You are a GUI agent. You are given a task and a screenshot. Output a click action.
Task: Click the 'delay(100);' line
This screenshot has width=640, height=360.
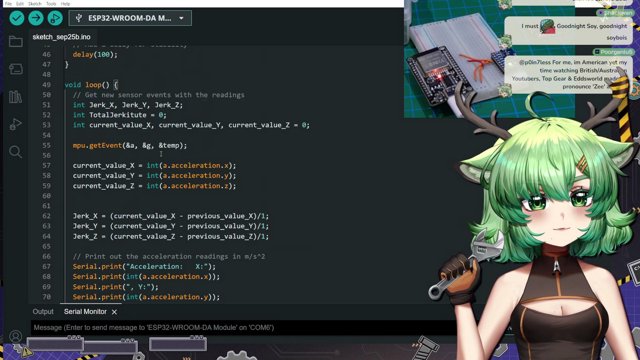pyautogui.click(x=95, y=54)
